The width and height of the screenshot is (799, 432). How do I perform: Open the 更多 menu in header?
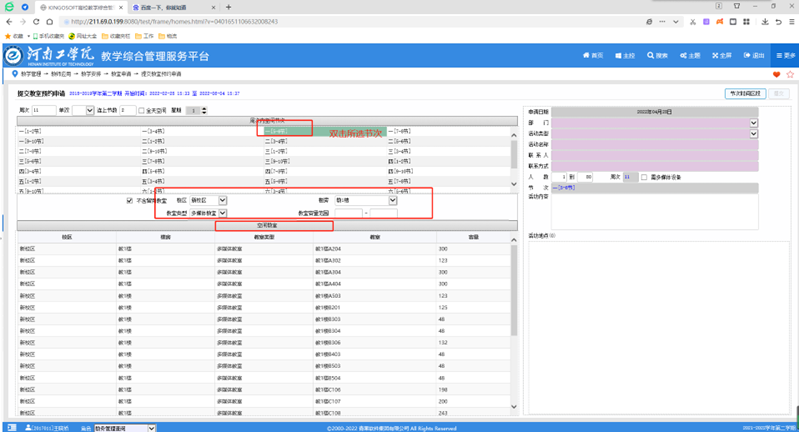tap(784, 56)
